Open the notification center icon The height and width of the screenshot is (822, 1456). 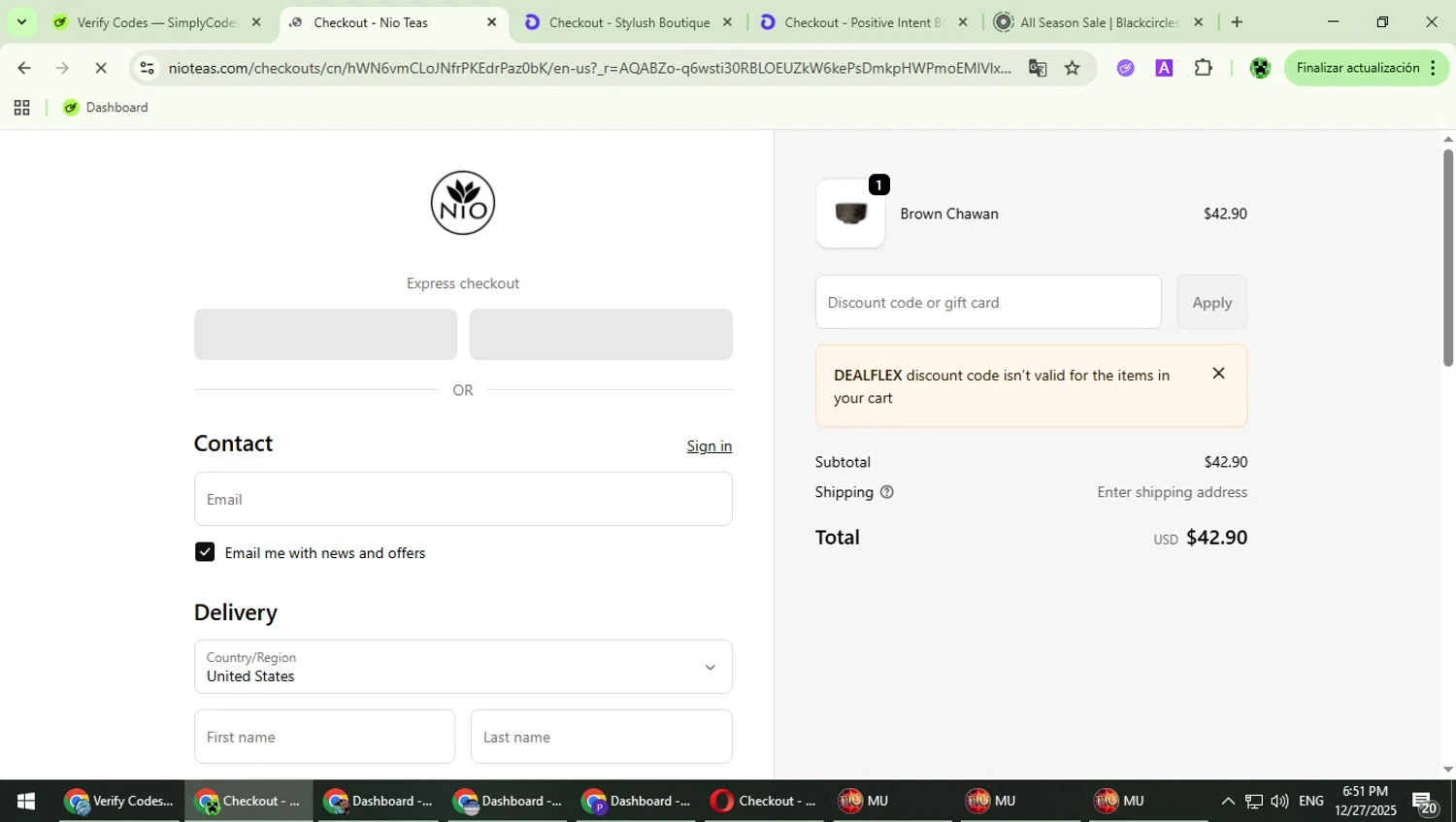coord(1425,803)
